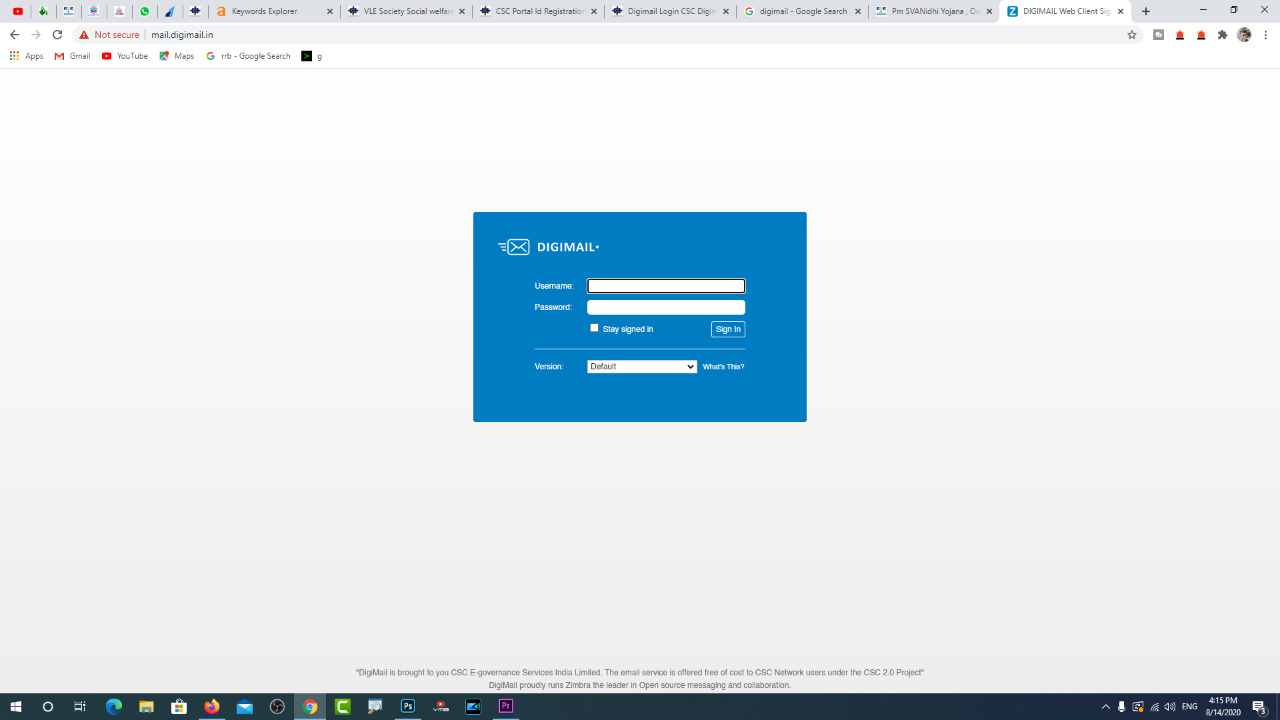Click the DIGIMAIL envelope logo
1280x720 pixels.
point(548,247)
